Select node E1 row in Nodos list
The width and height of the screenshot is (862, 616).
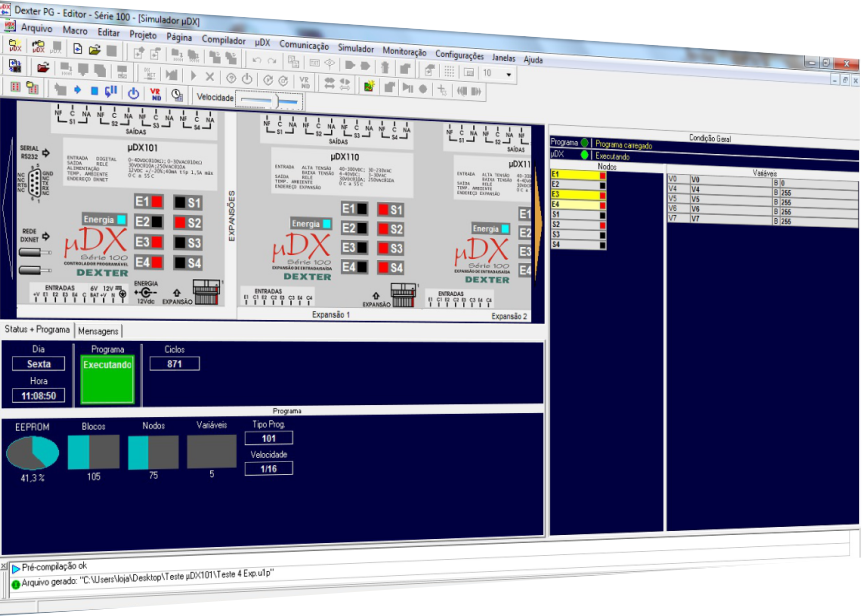point(578,175)
